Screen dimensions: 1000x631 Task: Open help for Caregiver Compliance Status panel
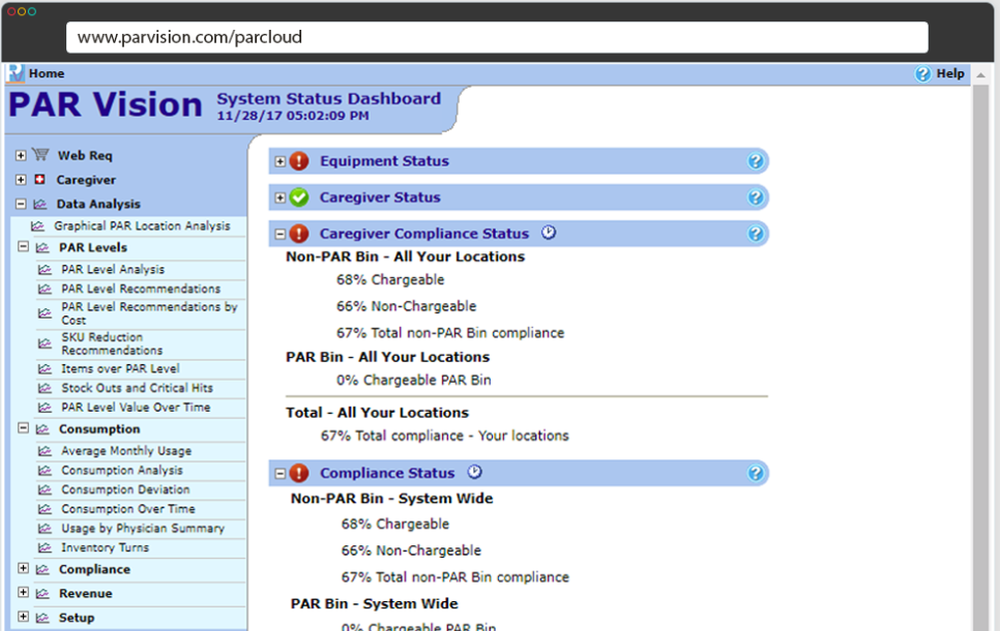[x=755, y=234]
